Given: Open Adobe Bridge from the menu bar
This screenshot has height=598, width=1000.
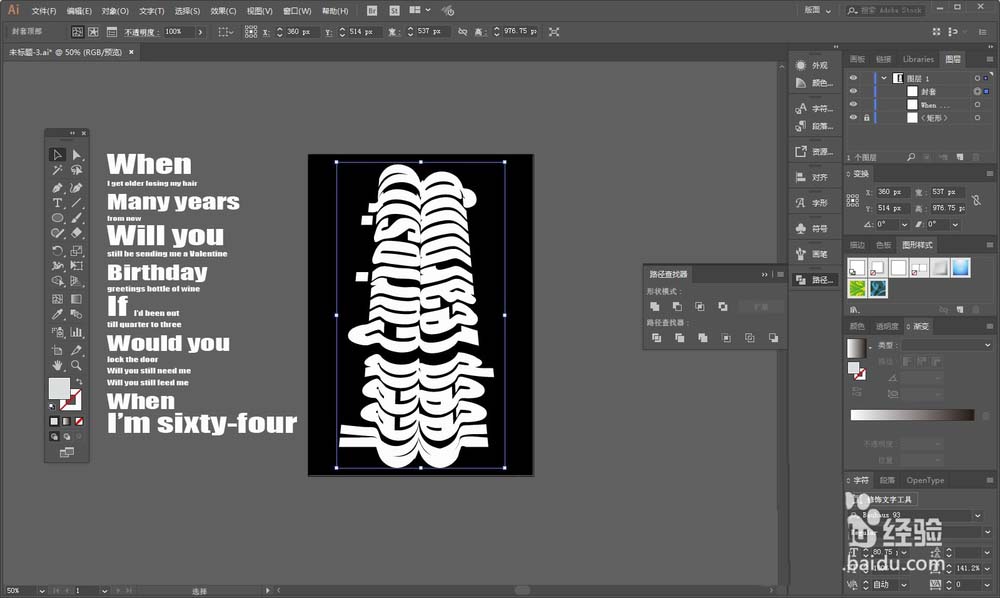Looking at the screenshot, I should 372,10.
